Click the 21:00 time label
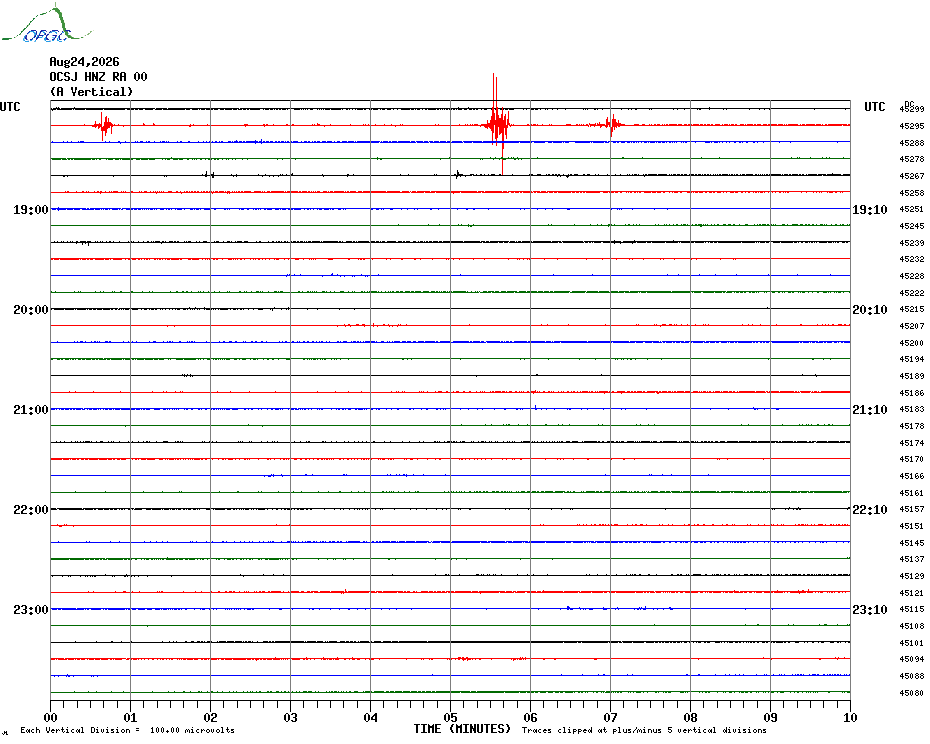Screen dimensions: 930x744 (x=31, y=409)
